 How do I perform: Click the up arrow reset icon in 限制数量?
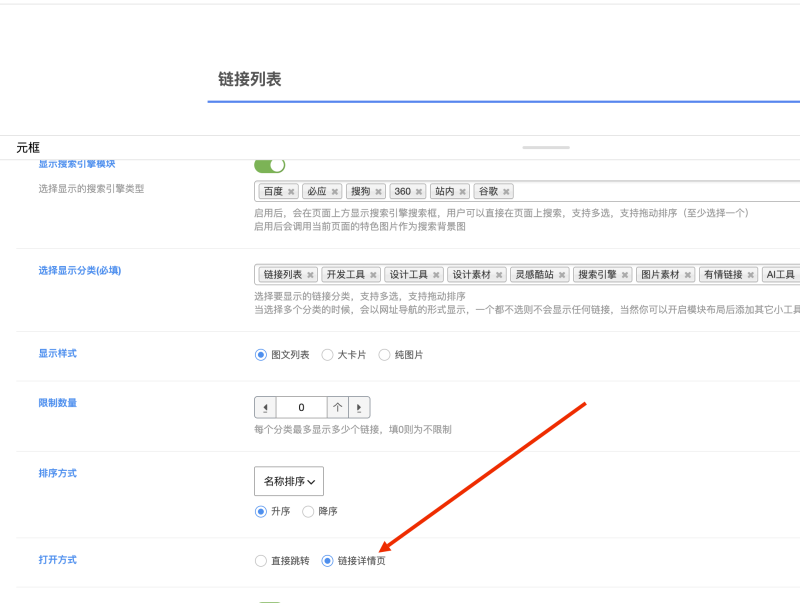(338, 408)
